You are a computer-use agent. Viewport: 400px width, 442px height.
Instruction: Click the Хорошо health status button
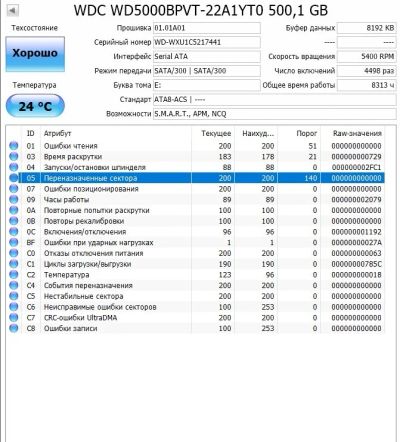35,54
